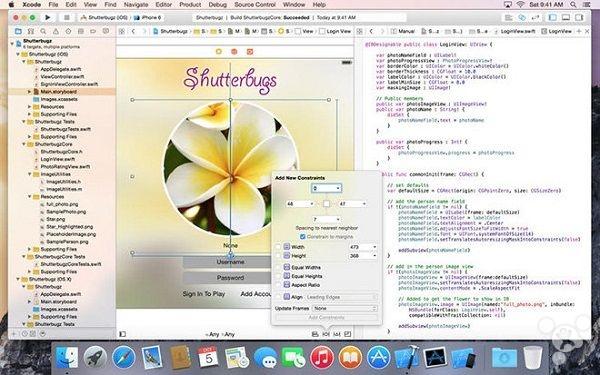Click the Sign In To Play button on canvas
This screenshot has width=600, height=375.
point(204,294)
